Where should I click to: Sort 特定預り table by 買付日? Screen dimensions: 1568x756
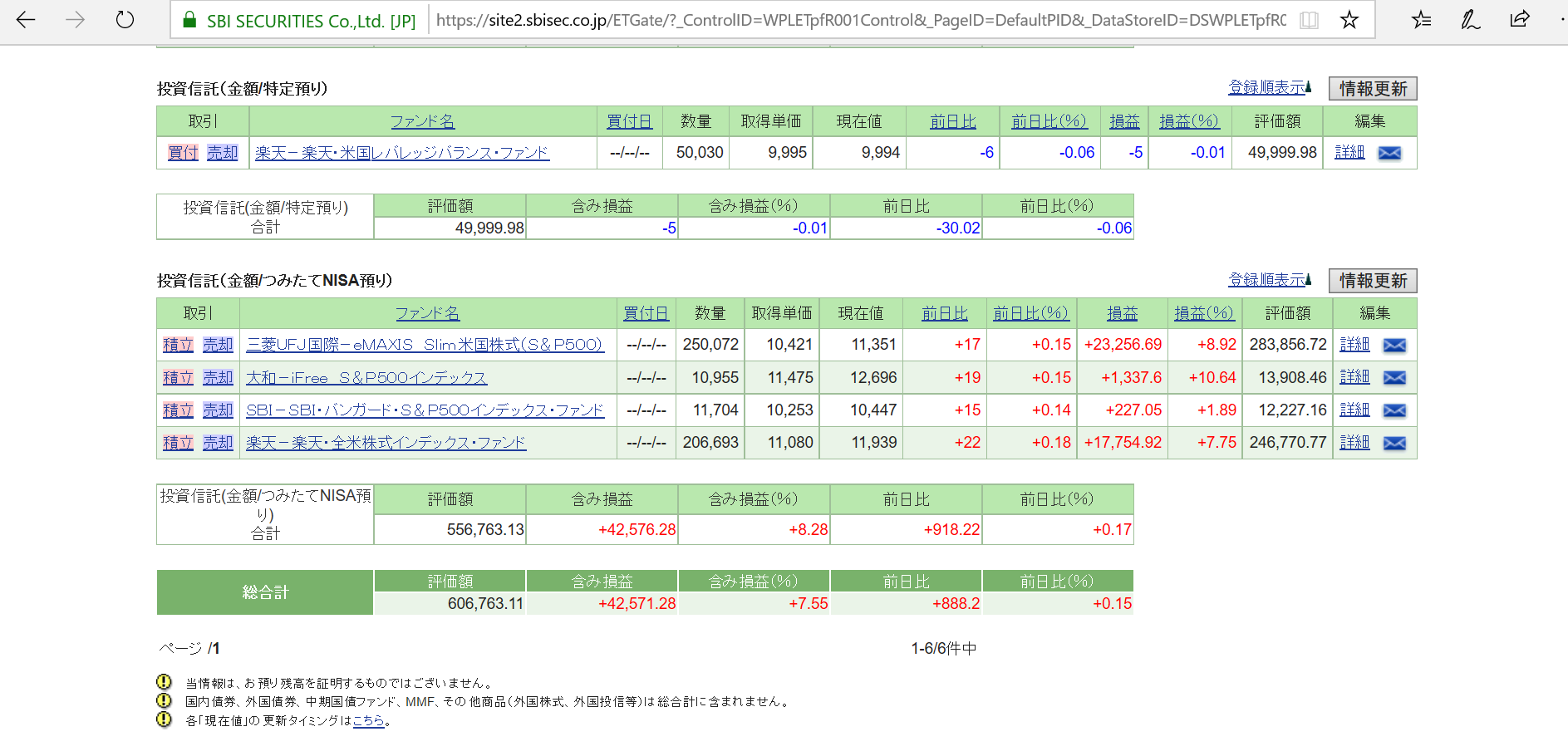tap(629, 121)
